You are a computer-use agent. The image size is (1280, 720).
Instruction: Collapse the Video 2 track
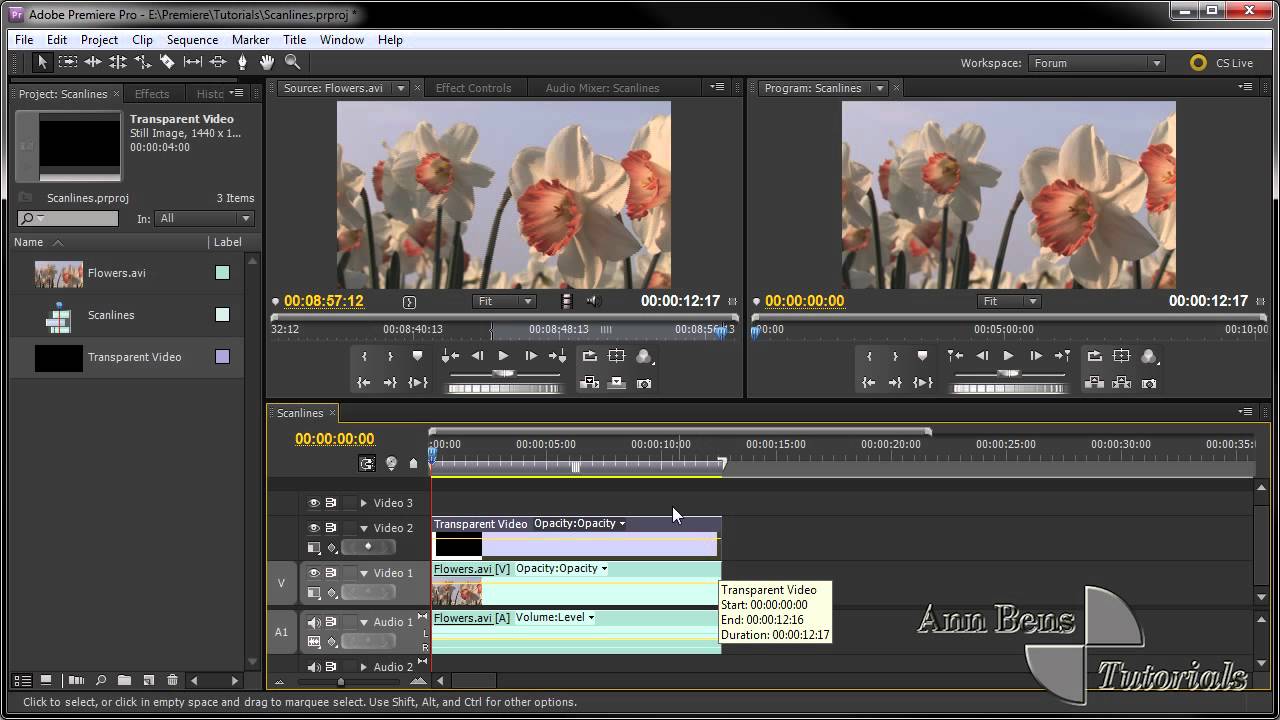pos(364,528)
